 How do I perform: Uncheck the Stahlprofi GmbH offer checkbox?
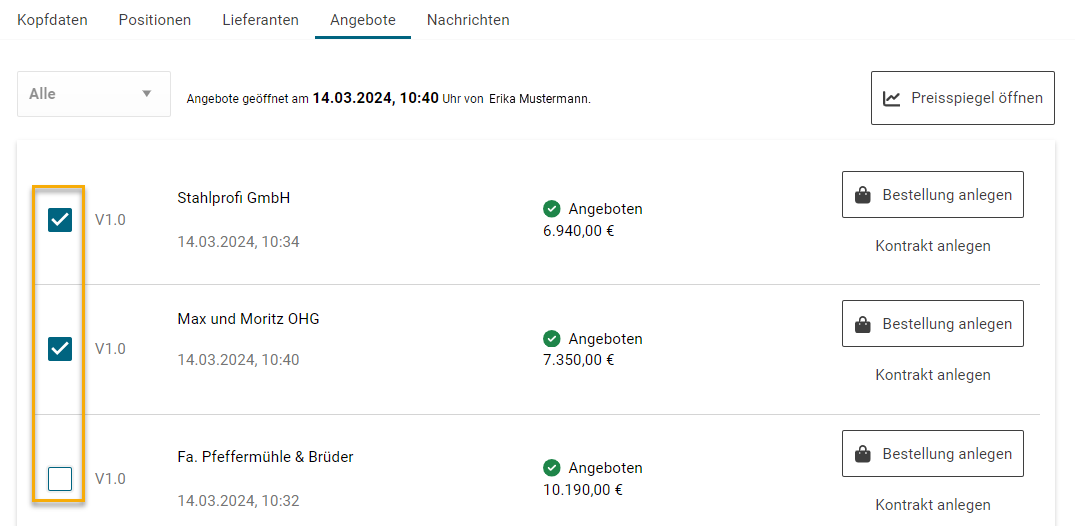[60, 219]
